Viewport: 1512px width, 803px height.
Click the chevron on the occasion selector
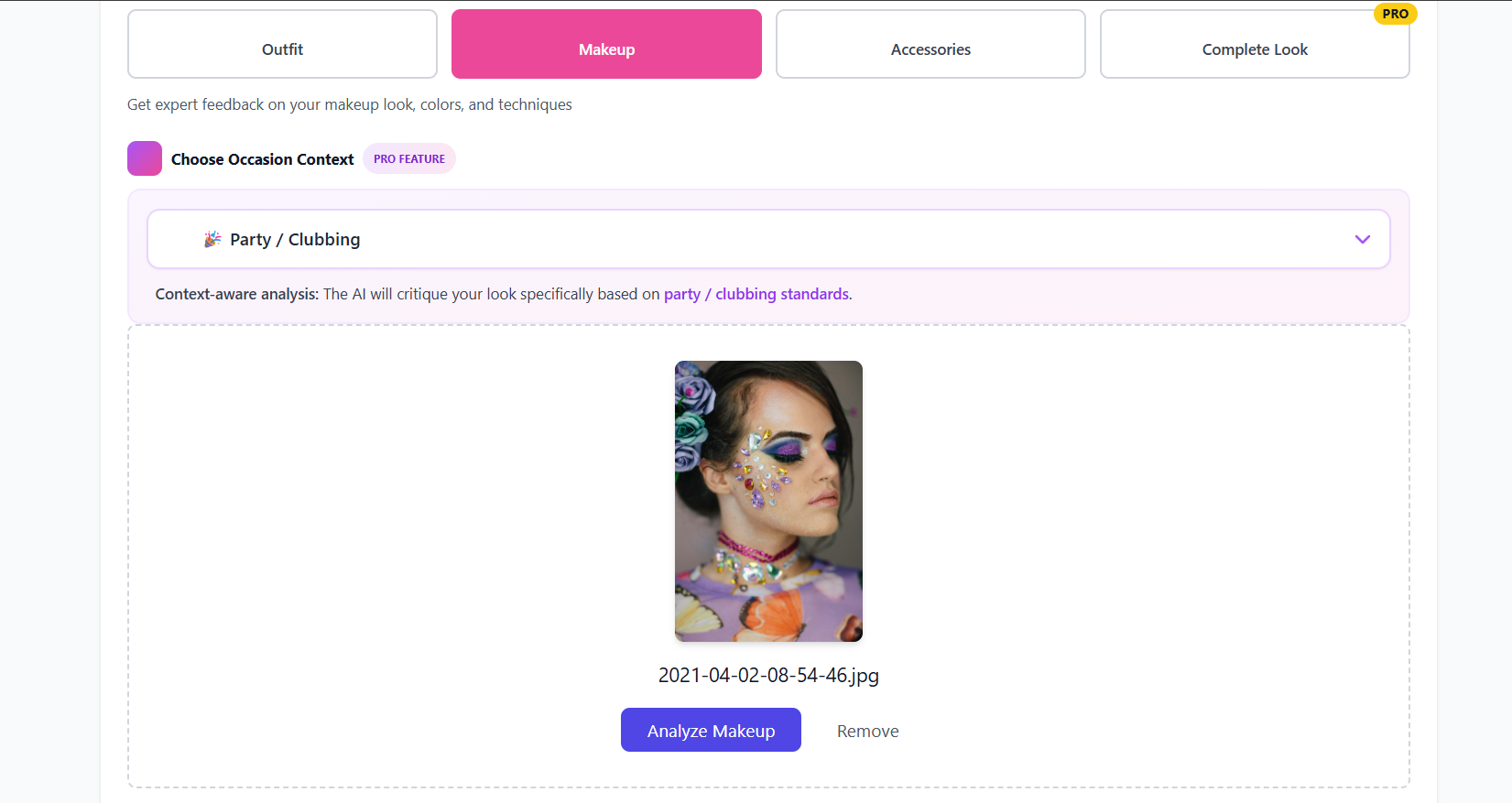click(1362, 239)
